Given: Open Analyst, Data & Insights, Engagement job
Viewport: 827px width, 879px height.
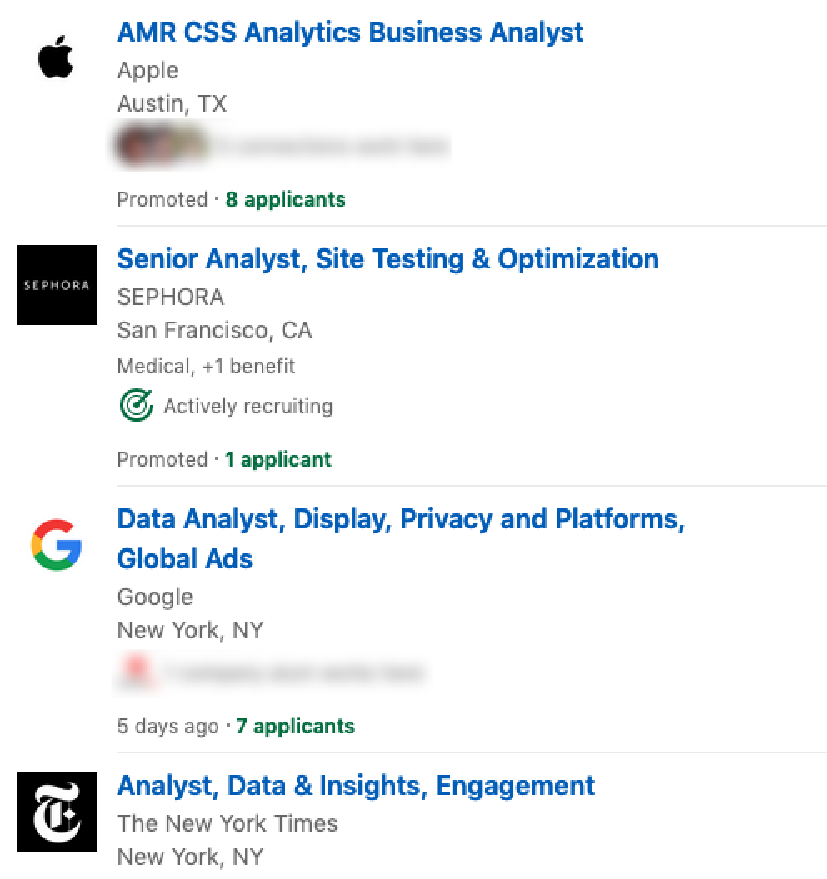Looking at the screenshot, I should pyautogui.click(x=356, y=786).
